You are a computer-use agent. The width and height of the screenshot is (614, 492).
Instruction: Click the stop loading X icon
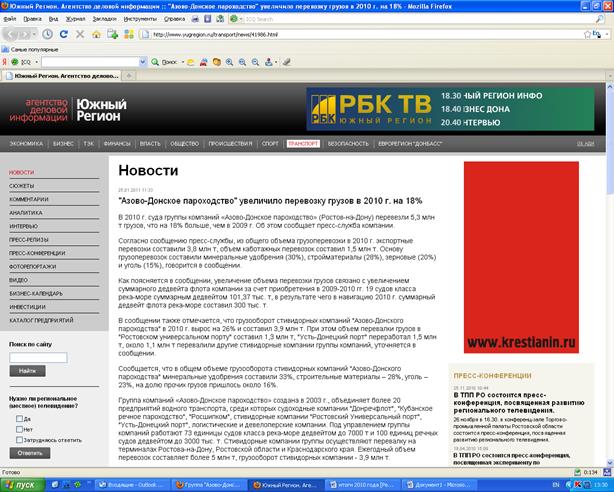(x=80, y=34)
